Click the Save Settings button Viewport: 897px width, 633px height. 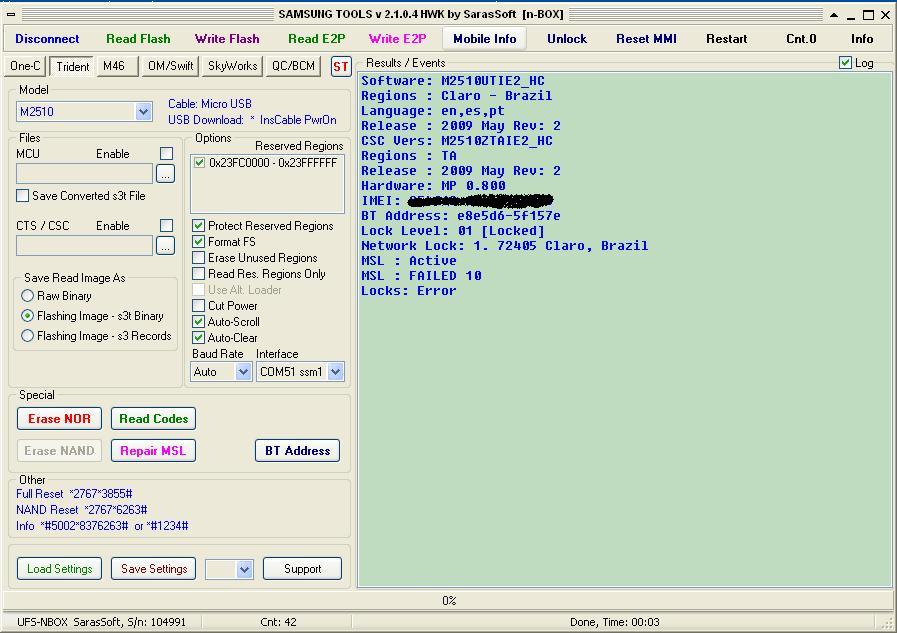[x=154, y=569]
